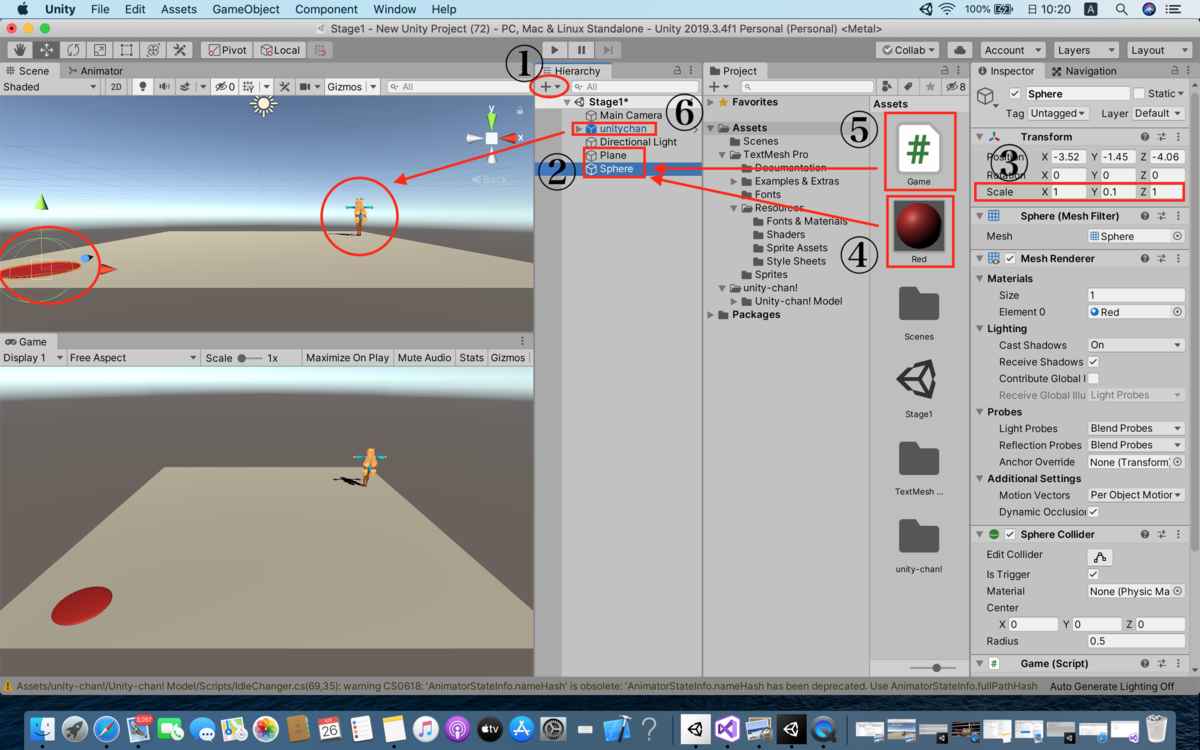Toggle Pivot handle position button
The width and height of the screenshot is (1200, 750).
(226, 50)
